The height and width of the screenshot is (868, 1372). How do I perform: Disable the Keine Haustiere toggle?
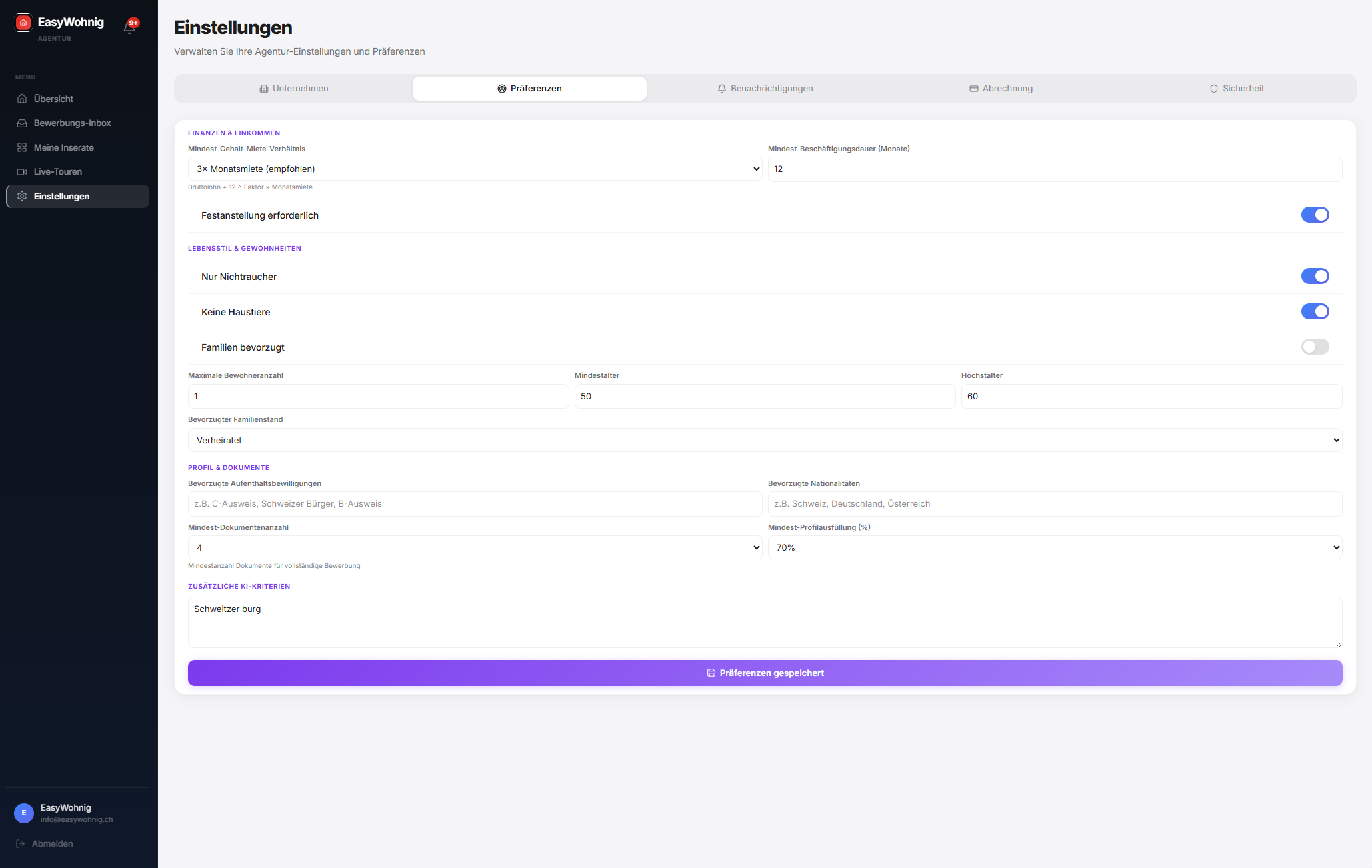1315,311
